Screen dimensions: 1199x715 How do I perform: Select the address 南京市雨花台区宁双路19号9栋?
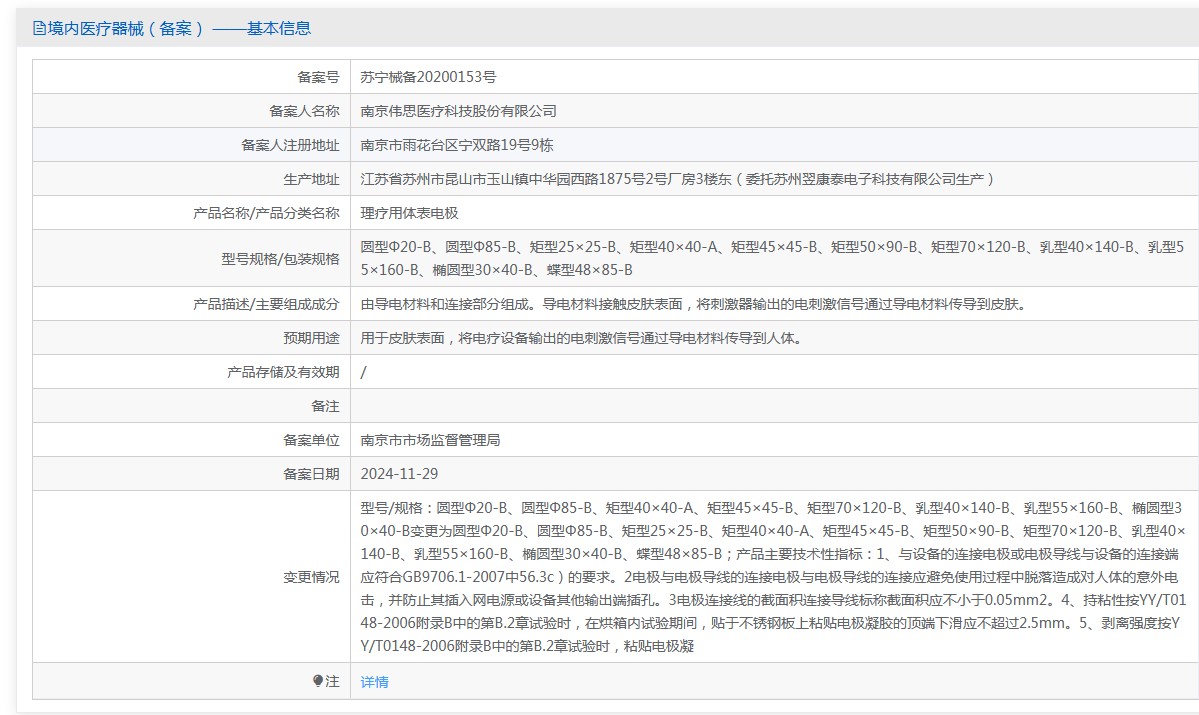457,145
